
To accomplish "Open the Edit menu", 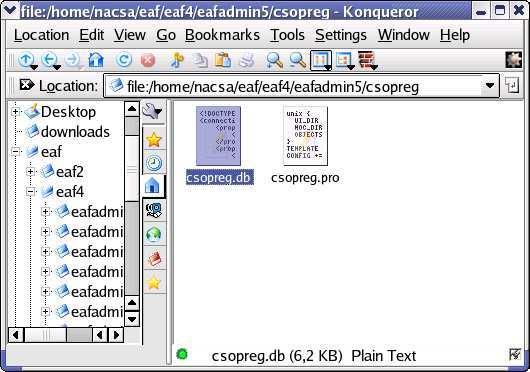I will 91,35.
